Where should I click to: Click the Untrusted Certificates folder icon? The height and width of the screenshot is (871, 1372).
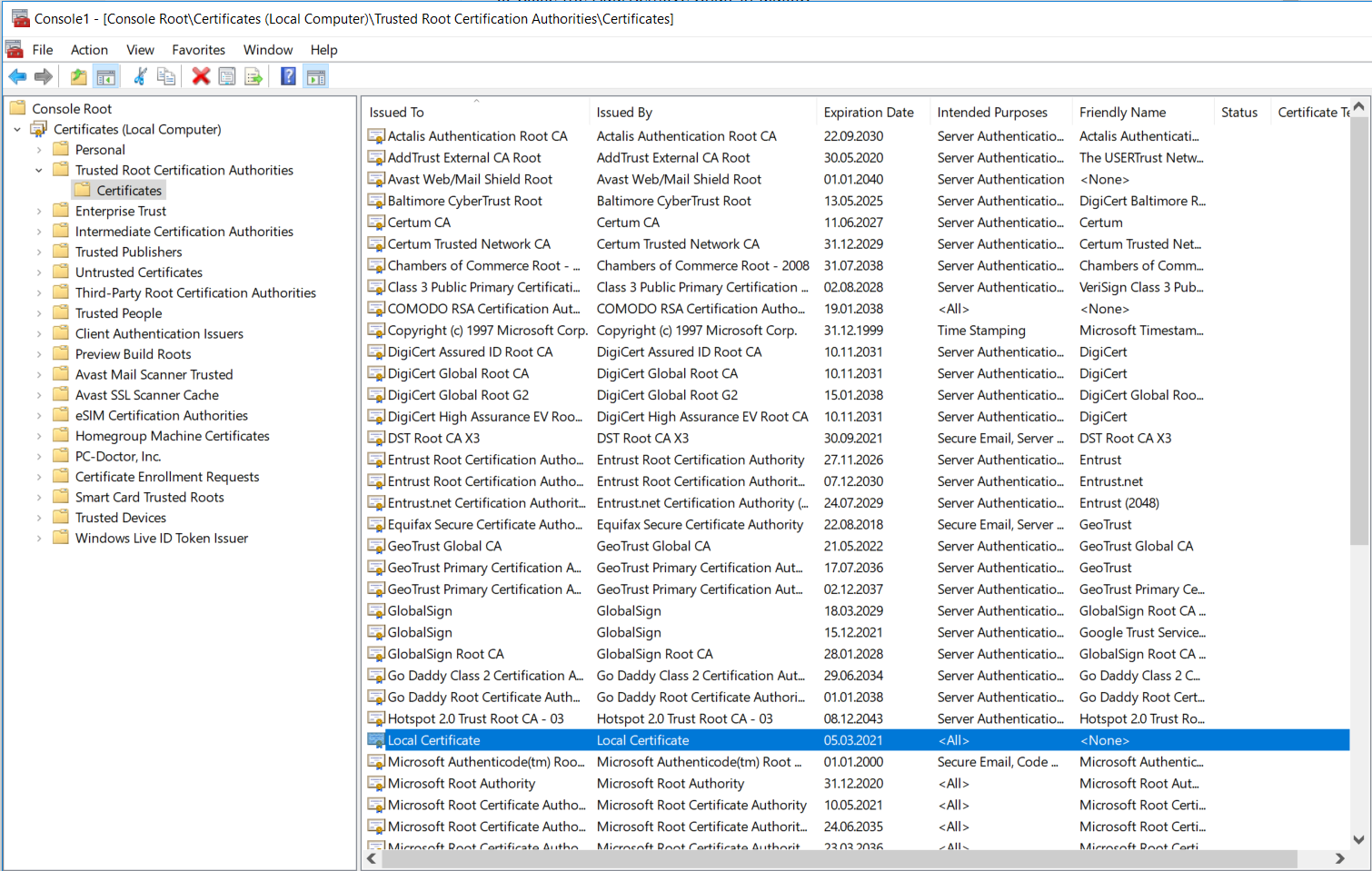pos(61,272)
